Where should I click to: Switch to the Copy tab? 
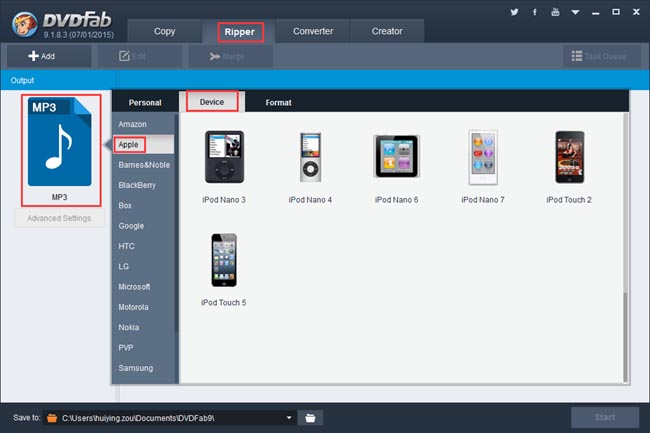[x=165, y=31]
